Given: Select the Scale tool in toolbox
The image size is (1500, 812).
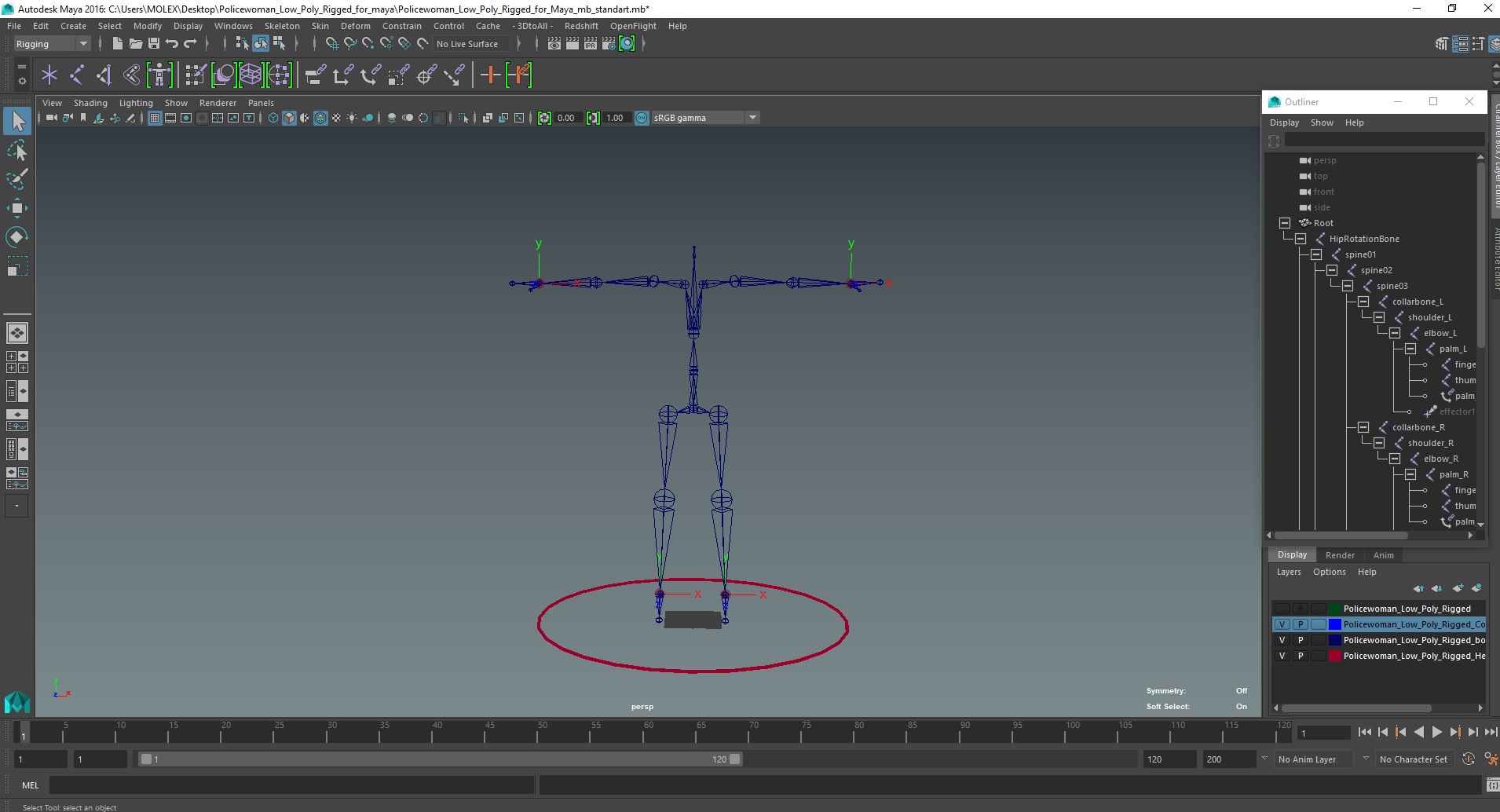Looking at the screenshot, I should pos(17,266).
